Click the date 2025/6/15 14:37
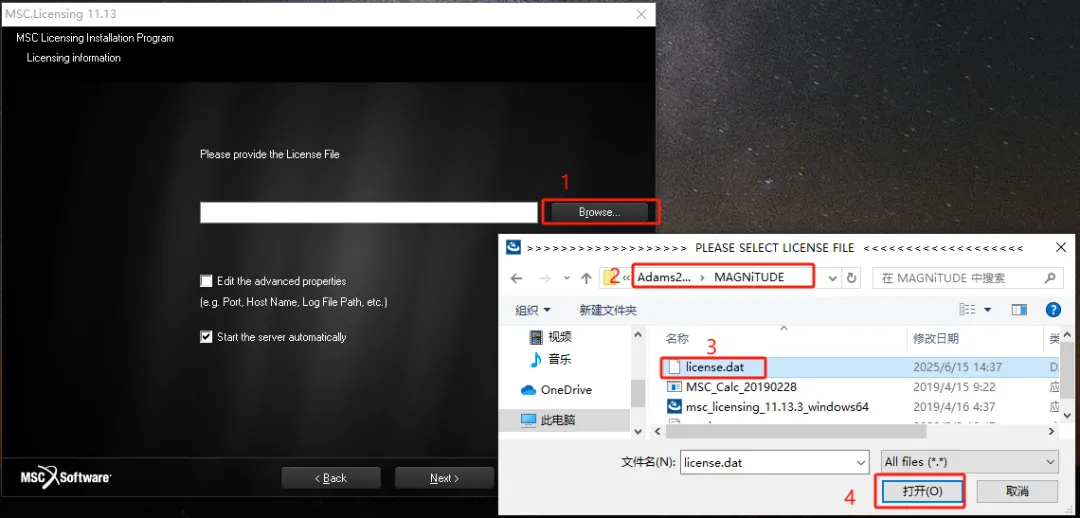Screen dimensions: 1080x518 coord(957,367)
